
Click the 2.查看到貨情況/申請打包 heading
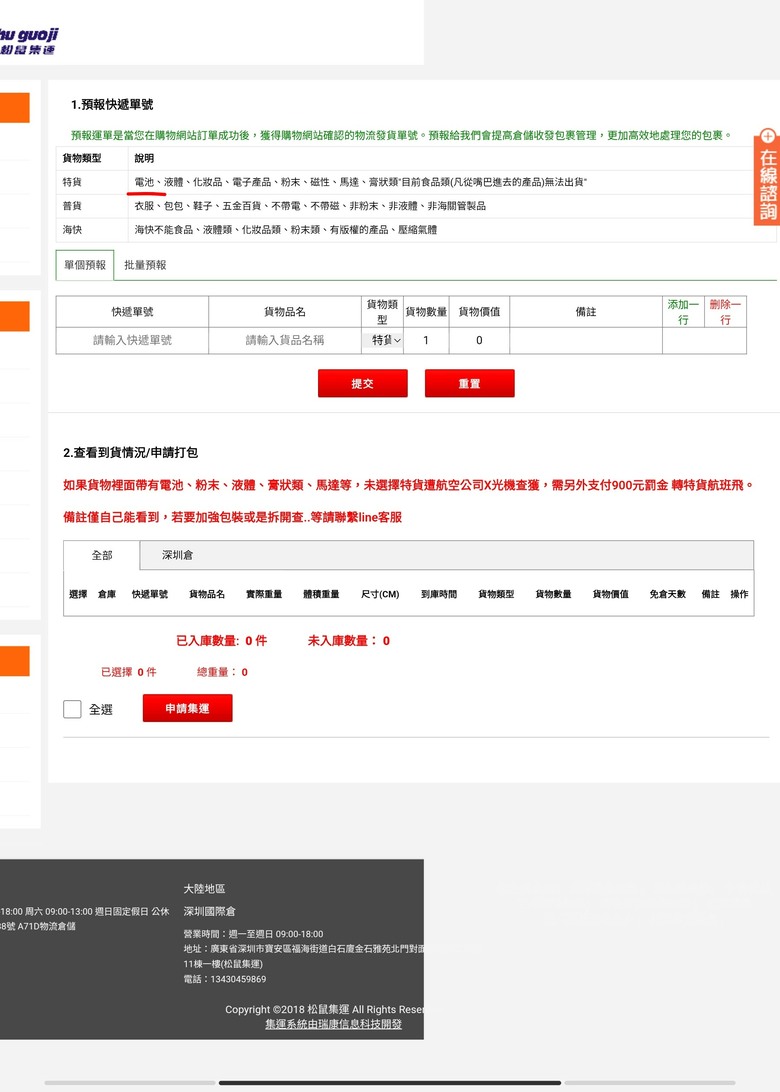click(x=131, y=453)
